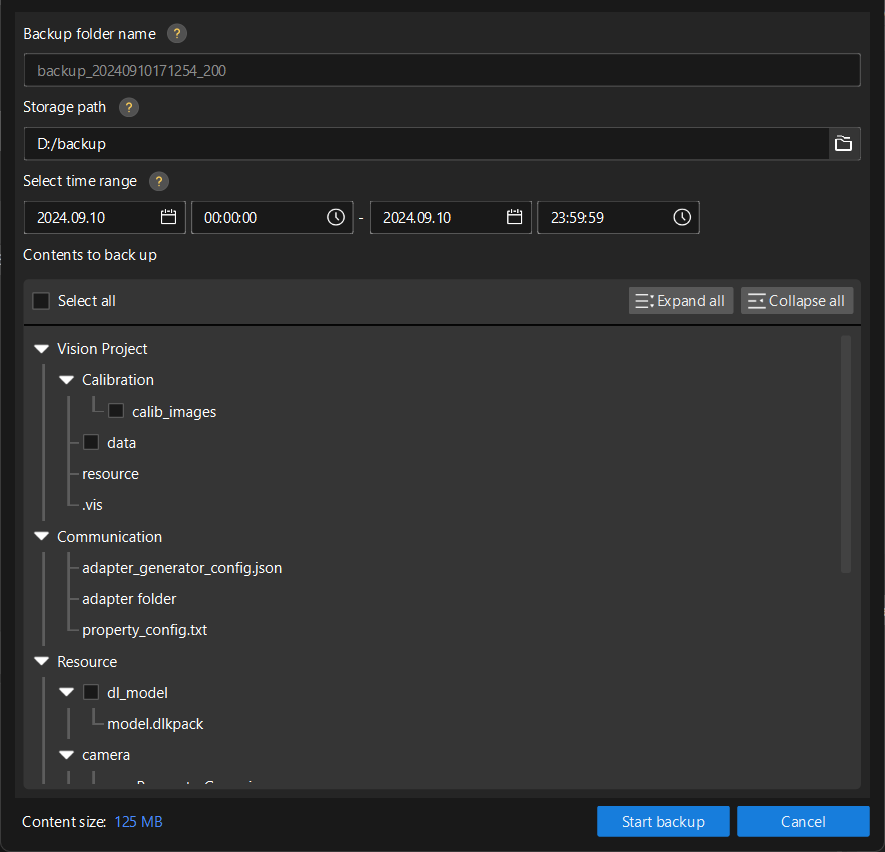Viewport: 885px width, 852px height.
Task: Open the end time clock picker
Action: click(681, 217)
